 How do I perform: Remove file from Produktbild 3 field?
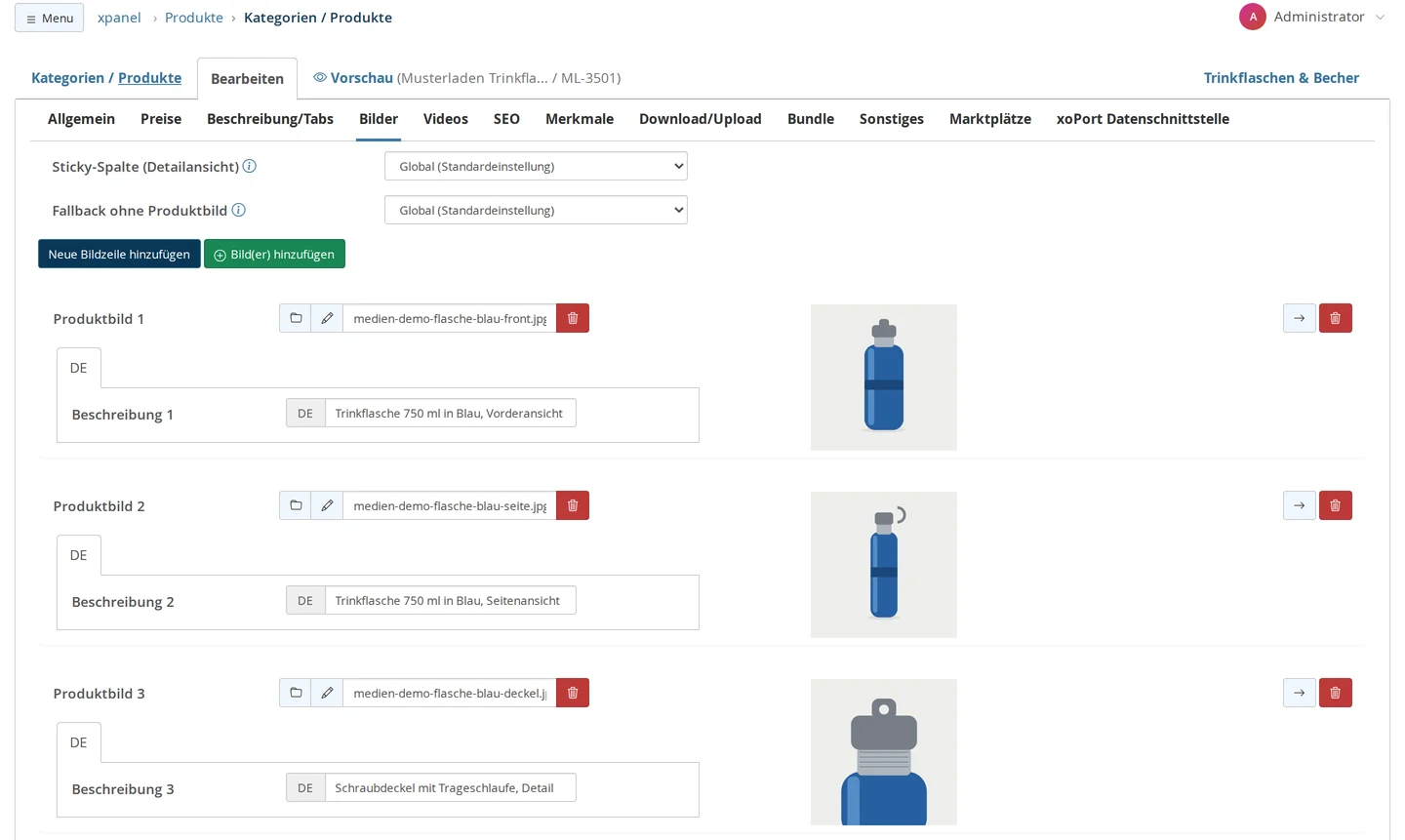point(573,693)
